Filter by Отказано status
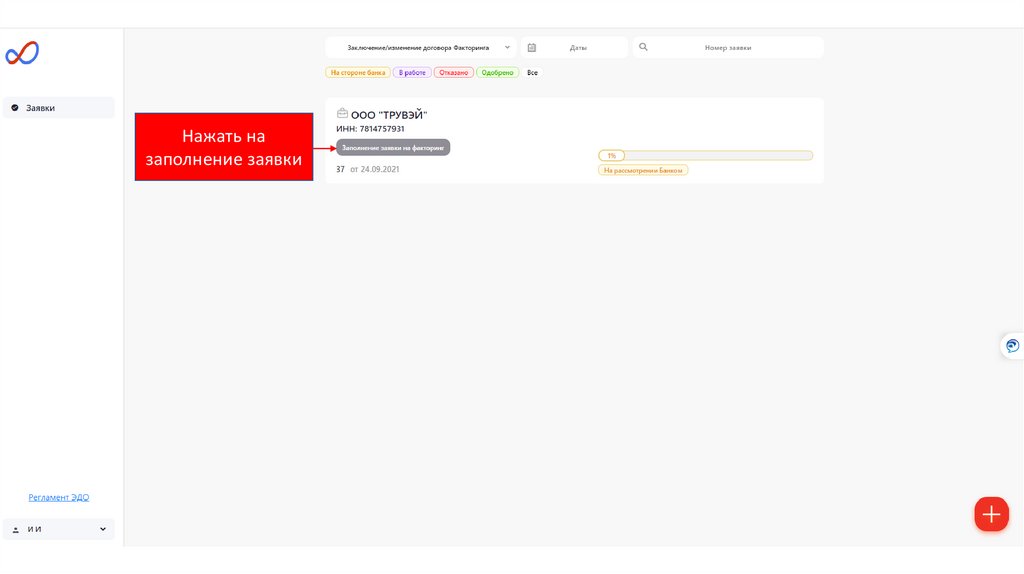 tap(453, 72)
